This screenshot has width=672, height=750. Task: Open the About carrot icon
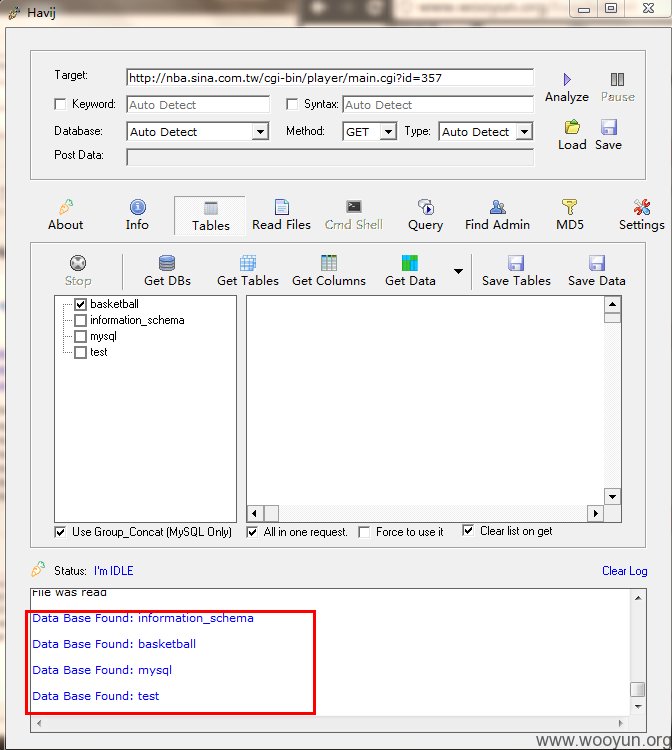pyautogui.click(x=66, y=207)
